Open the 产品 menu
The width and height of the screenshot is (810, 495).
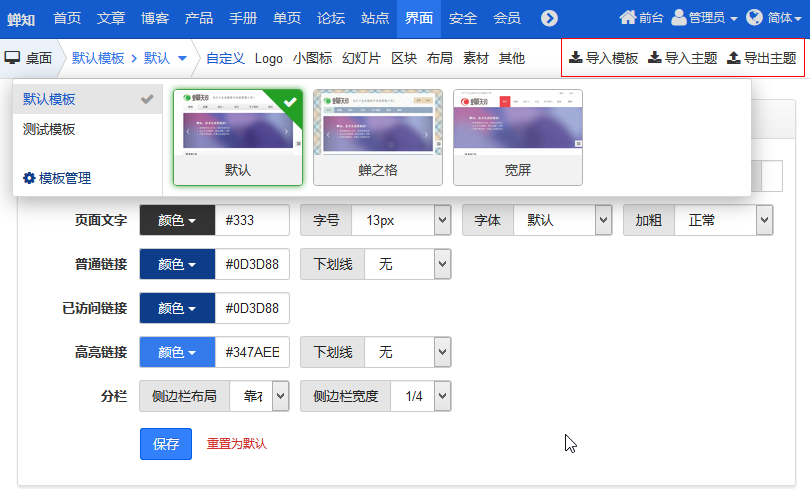pos(199,19)
